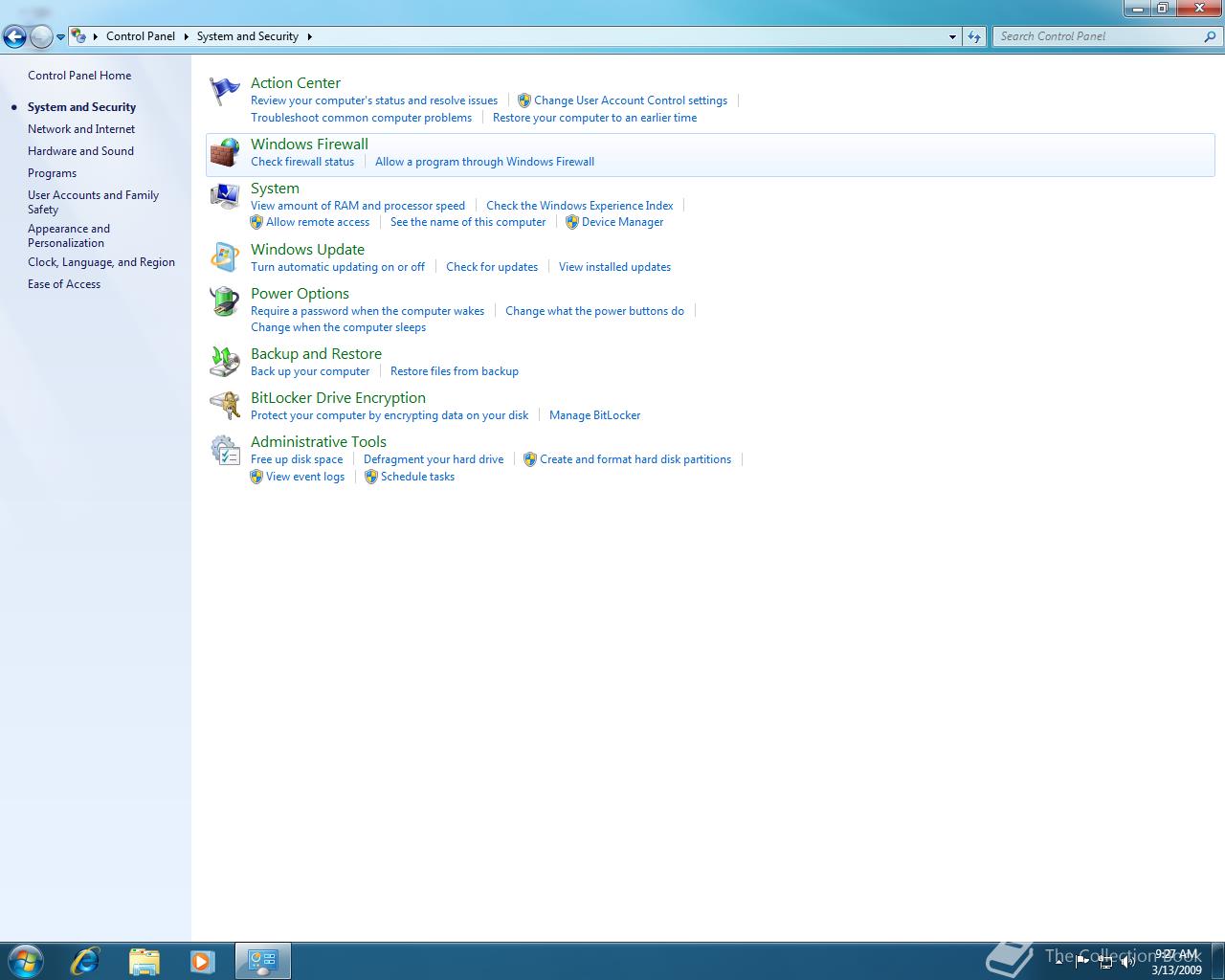
Task: Click the Windows Update icon
Action: (x=225, y=257)
